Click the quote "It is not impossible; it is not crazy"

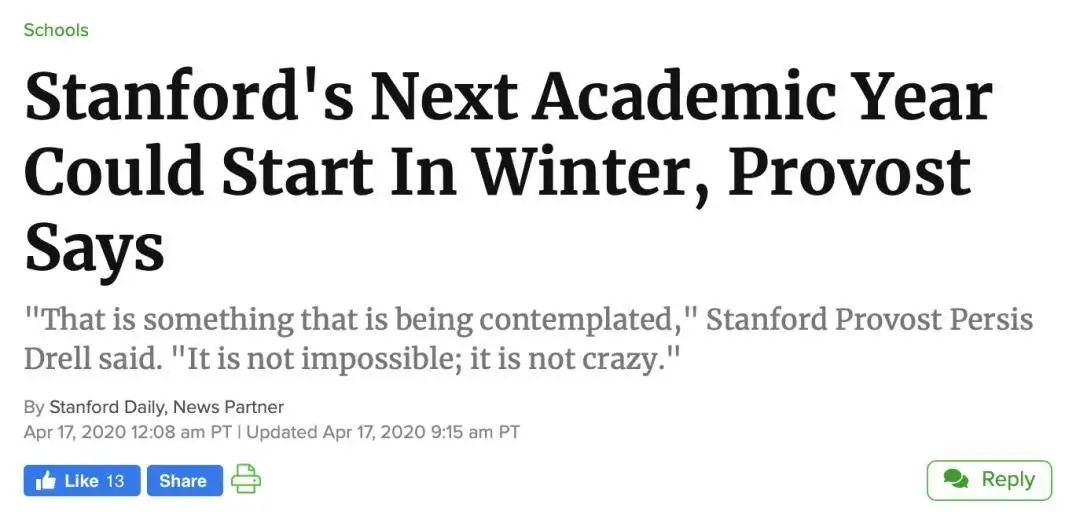[x=425, y=357]
